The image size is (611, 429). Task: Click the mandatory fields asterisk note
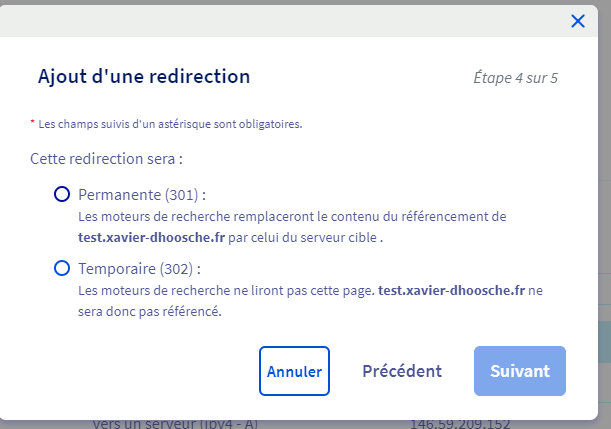coord(170,125)
